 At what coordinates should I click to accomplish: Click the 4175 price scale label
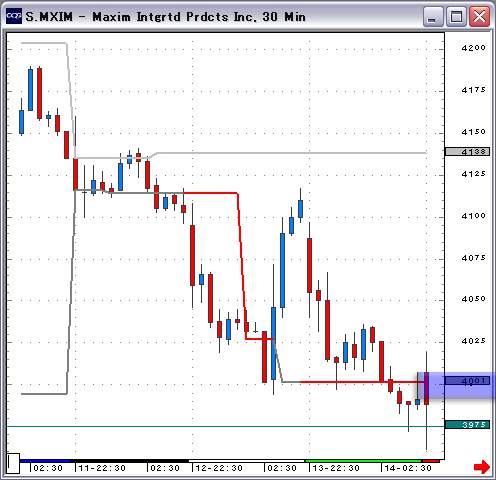[x=473, y=90]
